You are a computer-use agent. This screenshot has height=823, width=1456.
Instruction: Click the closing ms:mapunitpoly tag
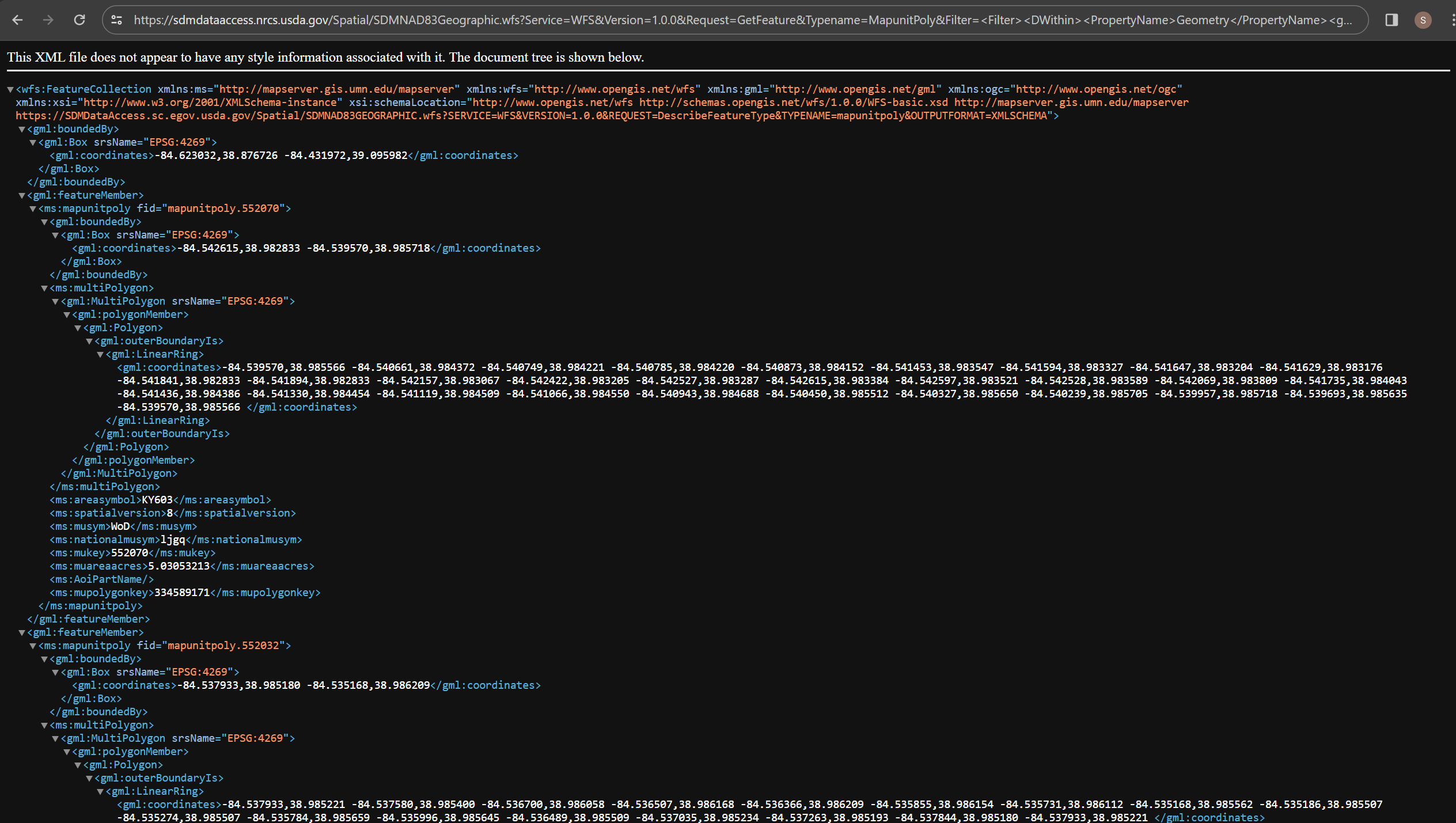[90, 606]
